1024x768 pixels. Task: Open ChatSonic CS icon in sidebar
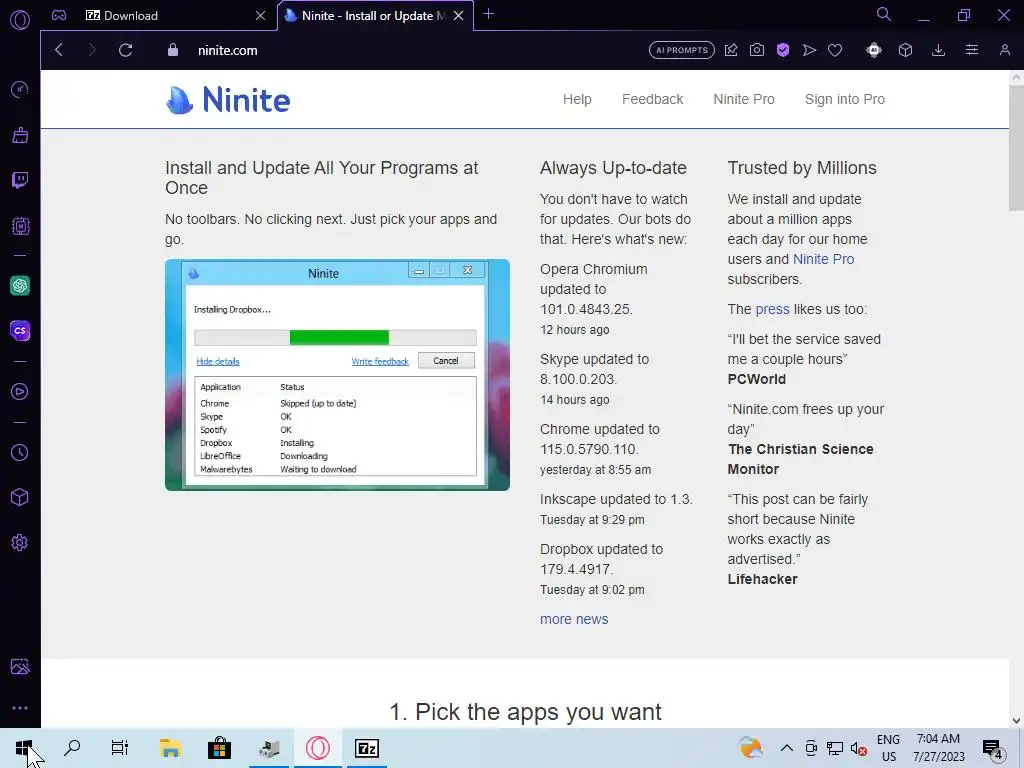pos(20,330)
